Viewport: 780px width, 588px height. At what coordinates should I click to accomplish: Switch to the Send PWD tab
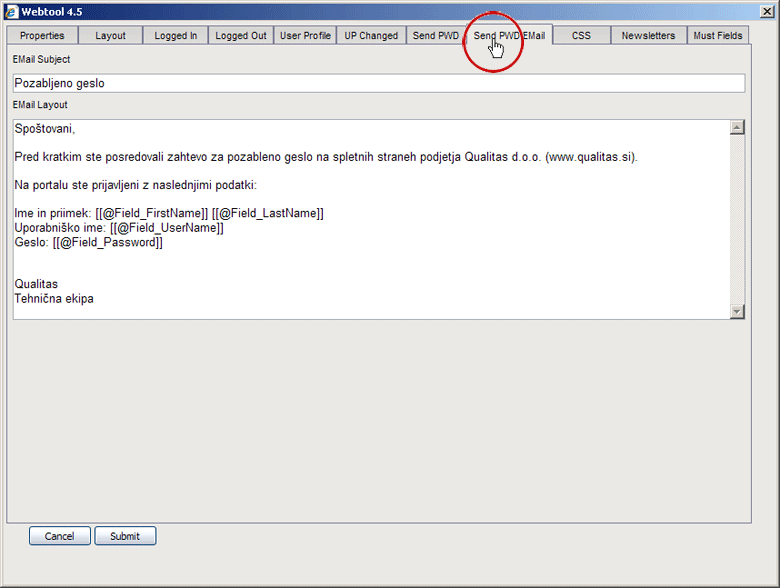coord(436,35)
